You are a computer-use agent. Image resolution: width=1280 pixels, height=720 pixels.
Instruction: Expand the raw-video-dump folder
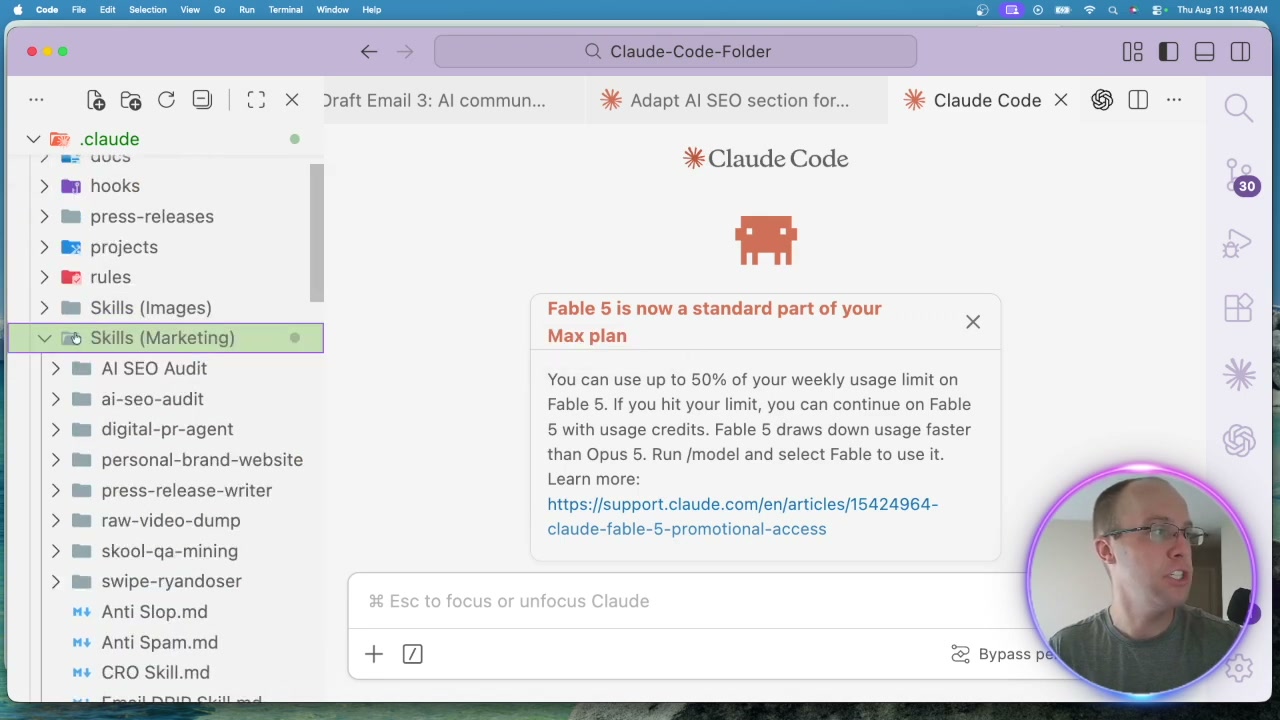tap(55, 521)
